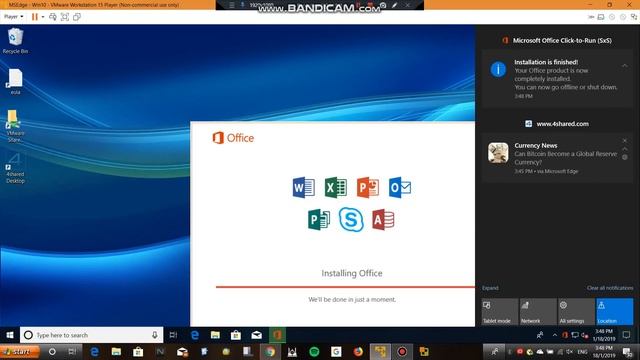The height and width of the screenshot is (360, 640).
Task: Click the microphone icon in search box
Action: [x=155, y=335]
